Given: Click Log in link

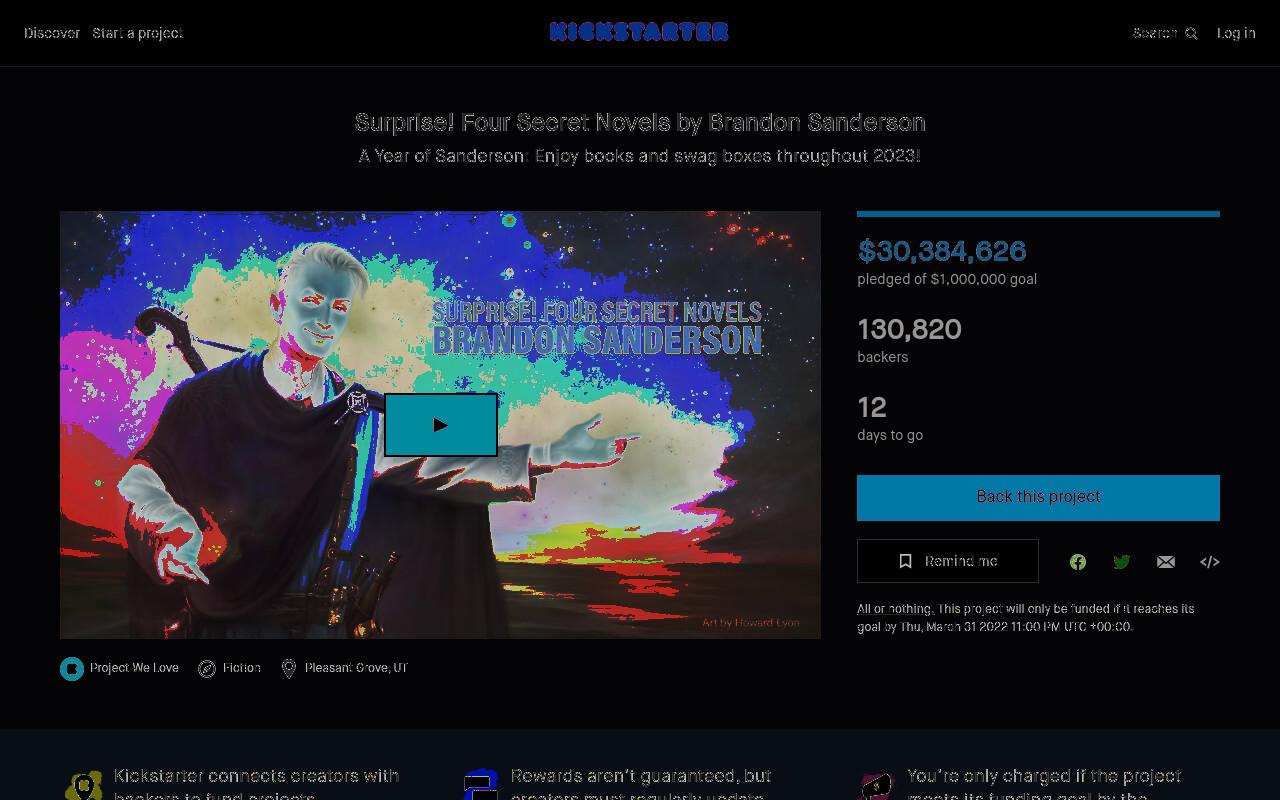Looking at the screenshot, I should tap(1236, 33).
